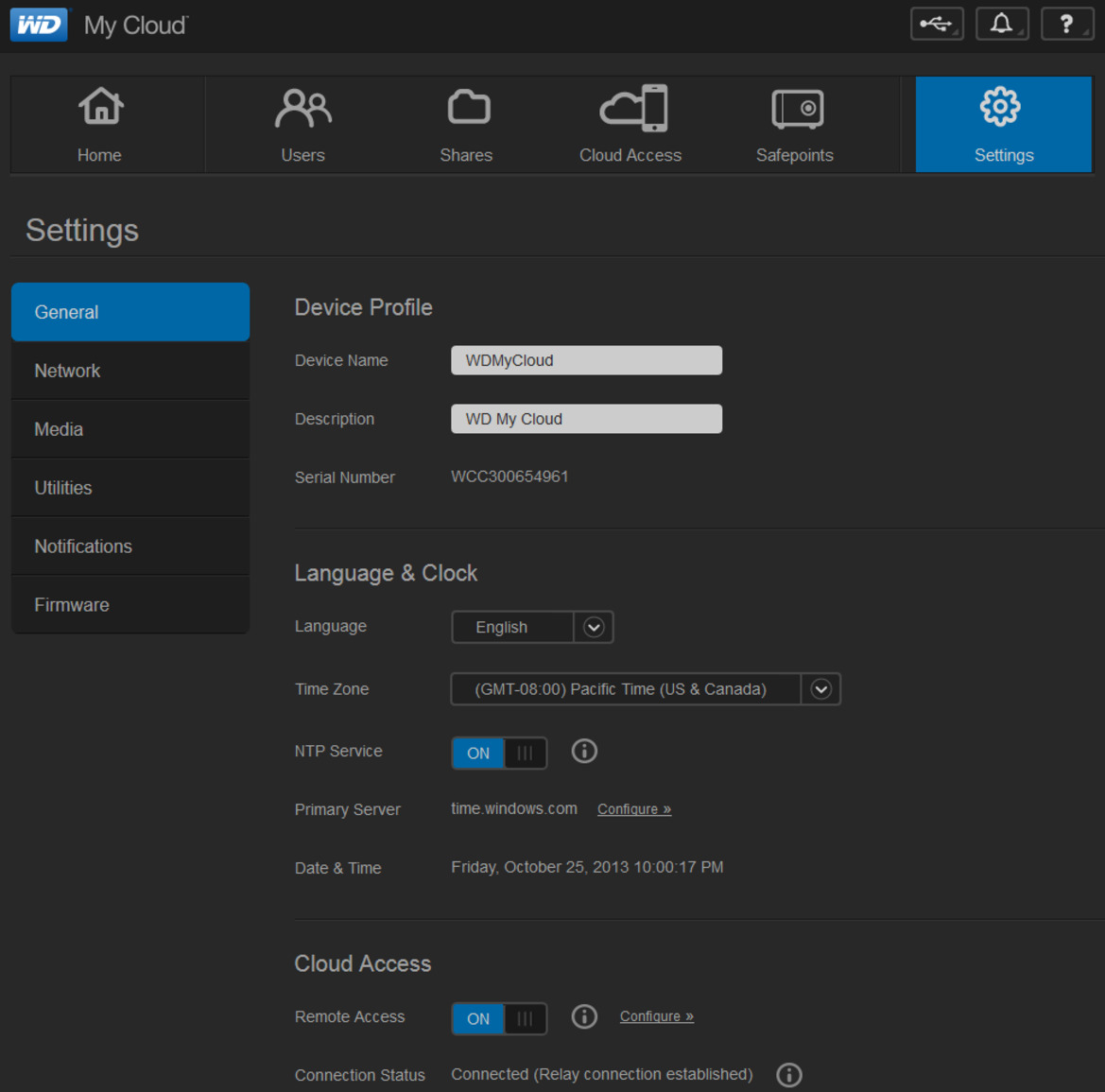Show Remote Access info icon
The width and height of the screenshot is (1105, 1092).
tap(583, 1015)
